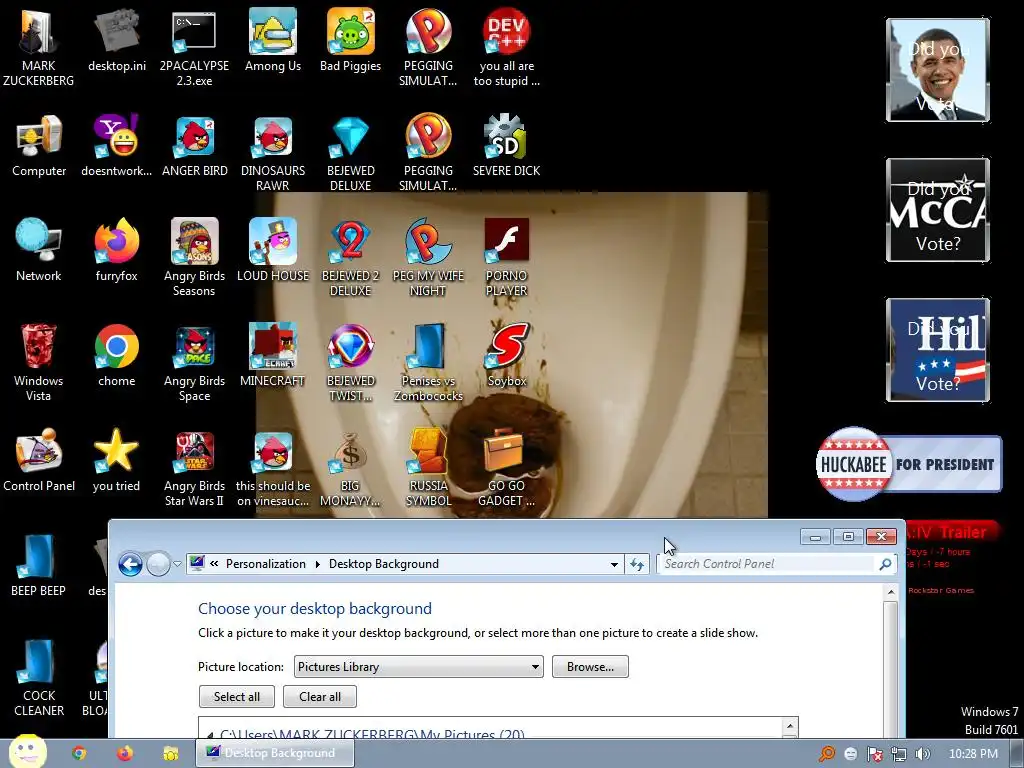Click the Hillary 'Did you Vote?' gadget
1024x768 pixels.
coord(938,350)
